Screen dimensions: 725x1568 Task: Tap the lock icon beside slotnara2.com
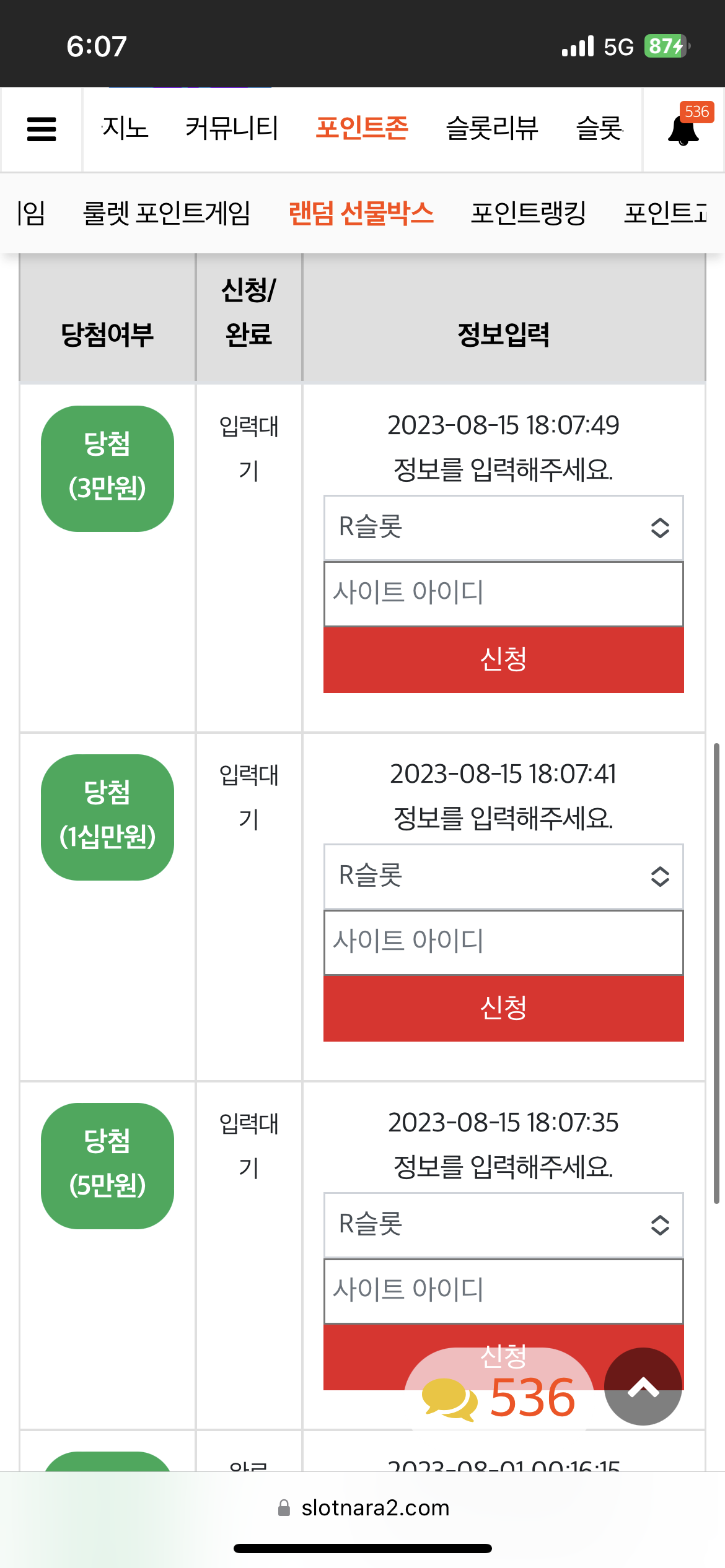284,1508
